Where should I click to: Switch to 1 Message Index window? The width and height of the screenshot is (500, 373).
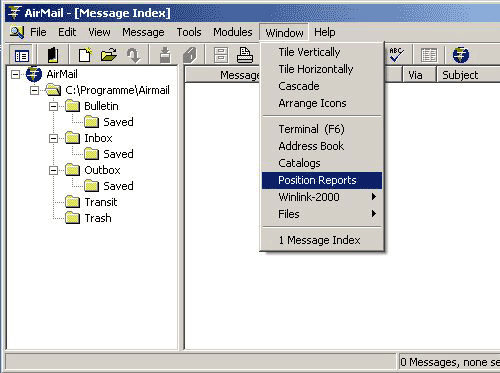(322, 240)
